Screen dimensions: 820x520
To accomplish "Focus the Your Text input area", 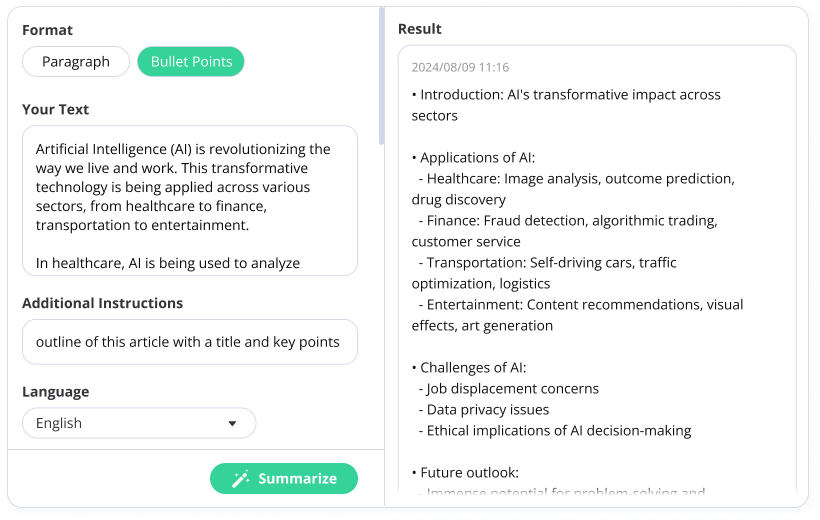I will [x=190, y=200].
